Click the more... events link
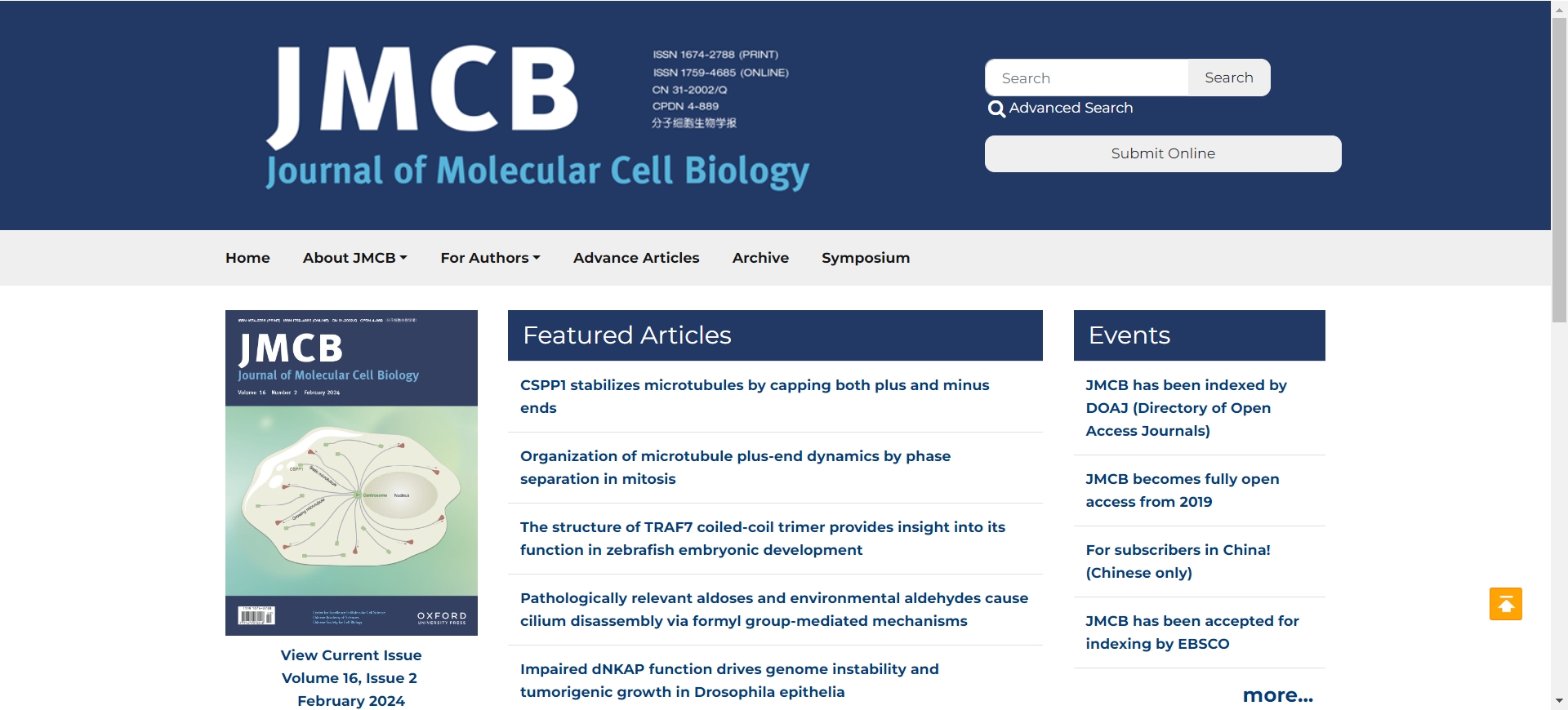The image size is (1568, 710). 1277,695
